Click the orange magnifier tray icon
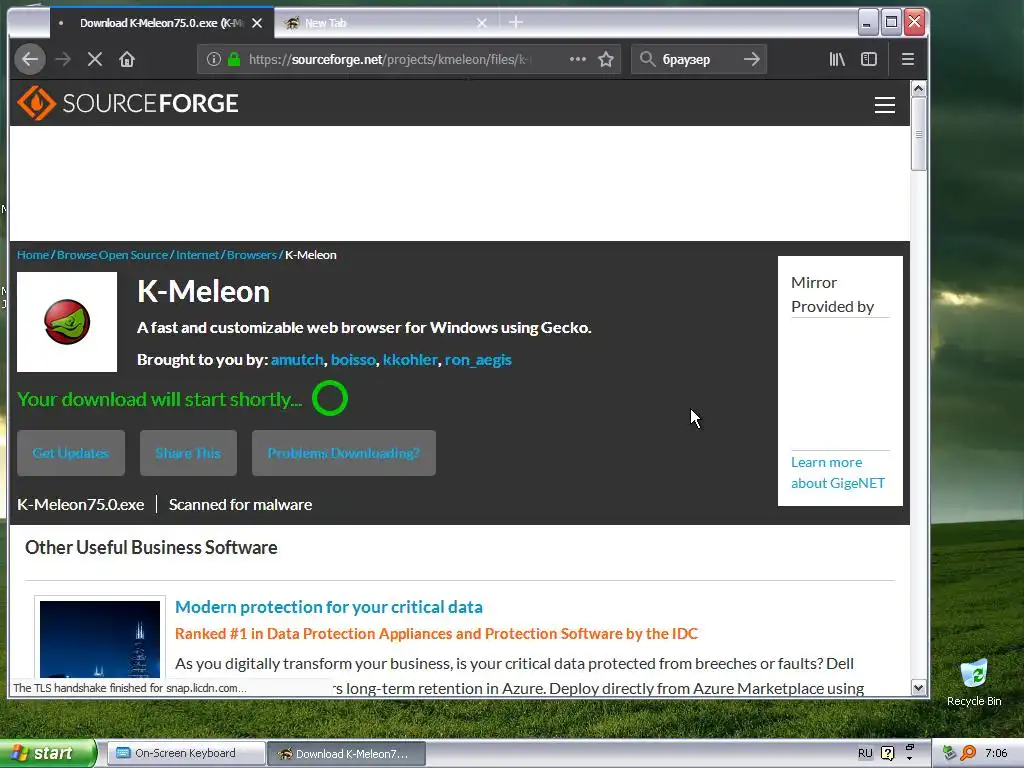Viewport: 1024px width, 768px height. pyautogui.click(x=968, y=754)
